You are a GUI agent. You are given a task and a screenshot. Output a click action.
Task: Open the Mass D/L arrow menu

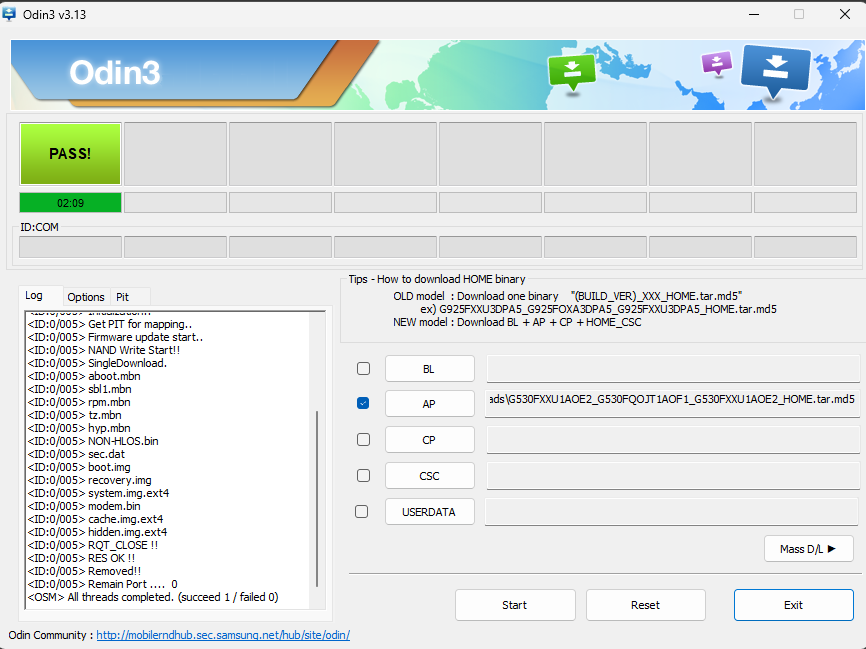[809, 548]
